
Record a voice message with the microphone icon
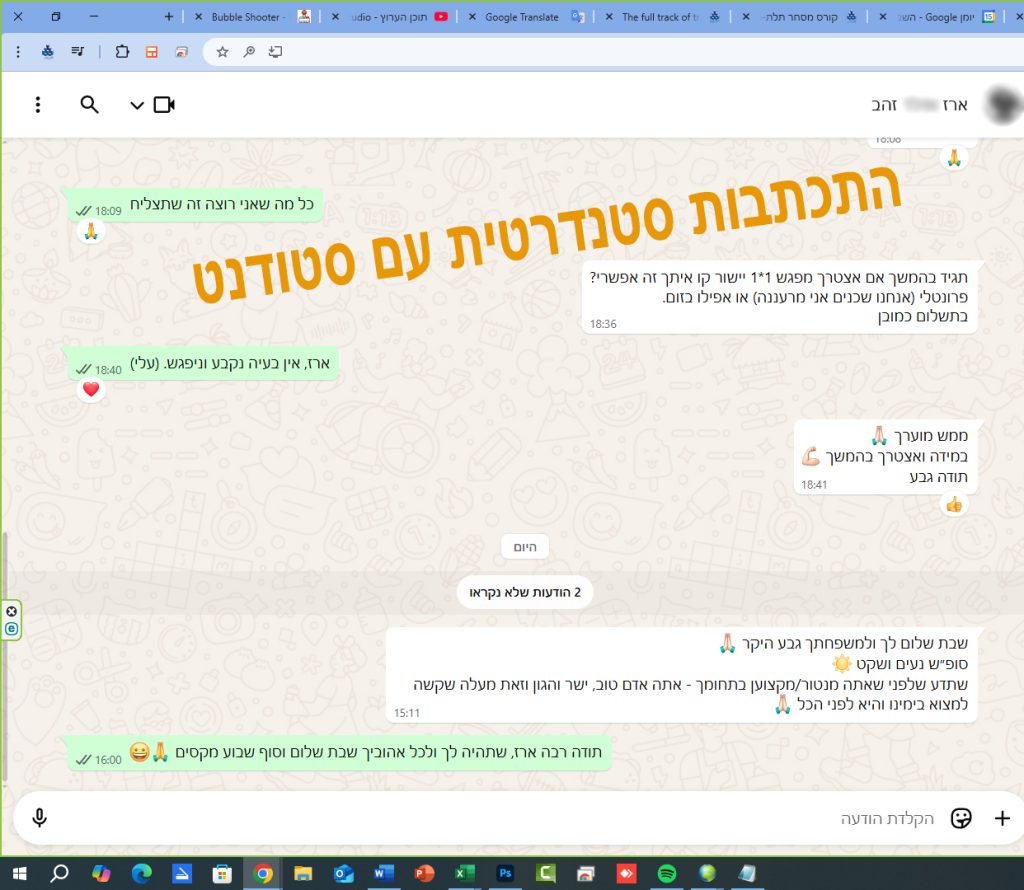39,817
